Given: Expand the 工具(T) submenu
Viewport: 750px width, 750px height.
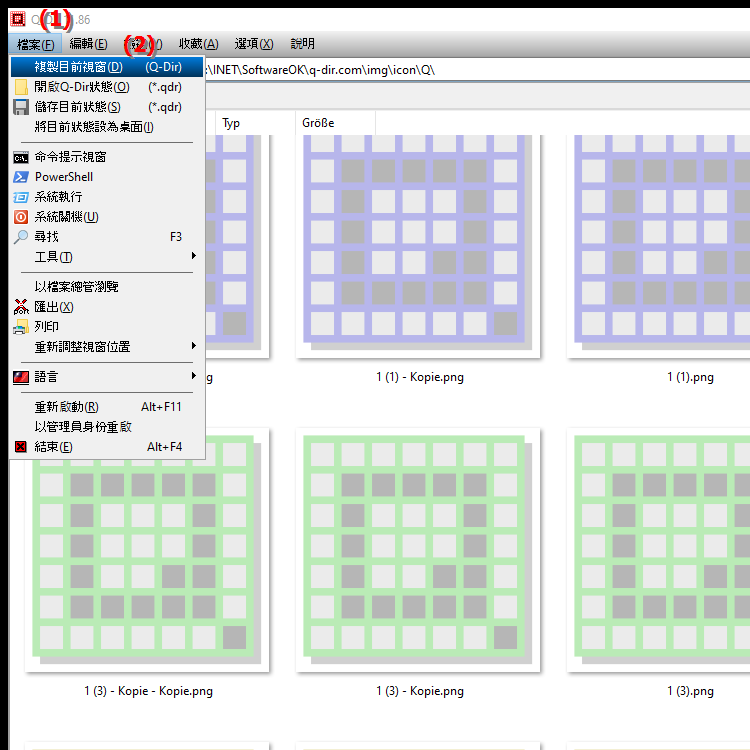Looking at the screenshot, I should pos(107,257).
